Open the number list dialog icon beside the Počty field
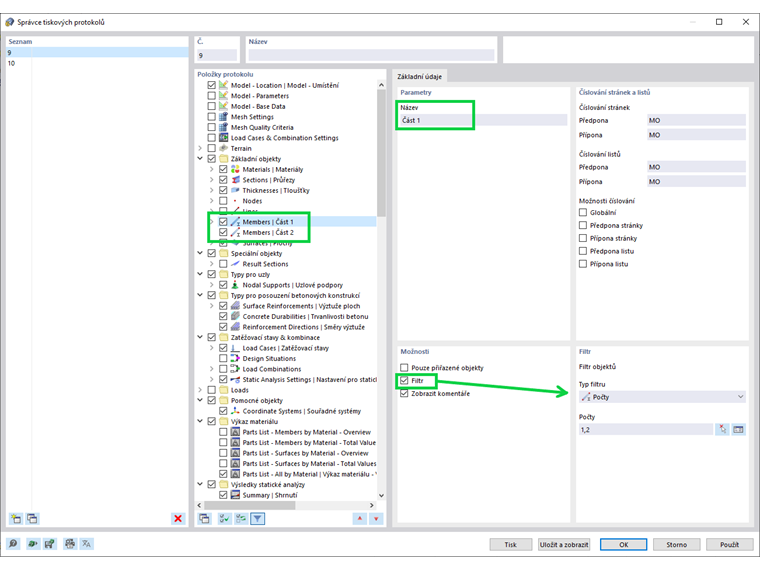The height and width of the screenshot is (570, 760). 738,429
